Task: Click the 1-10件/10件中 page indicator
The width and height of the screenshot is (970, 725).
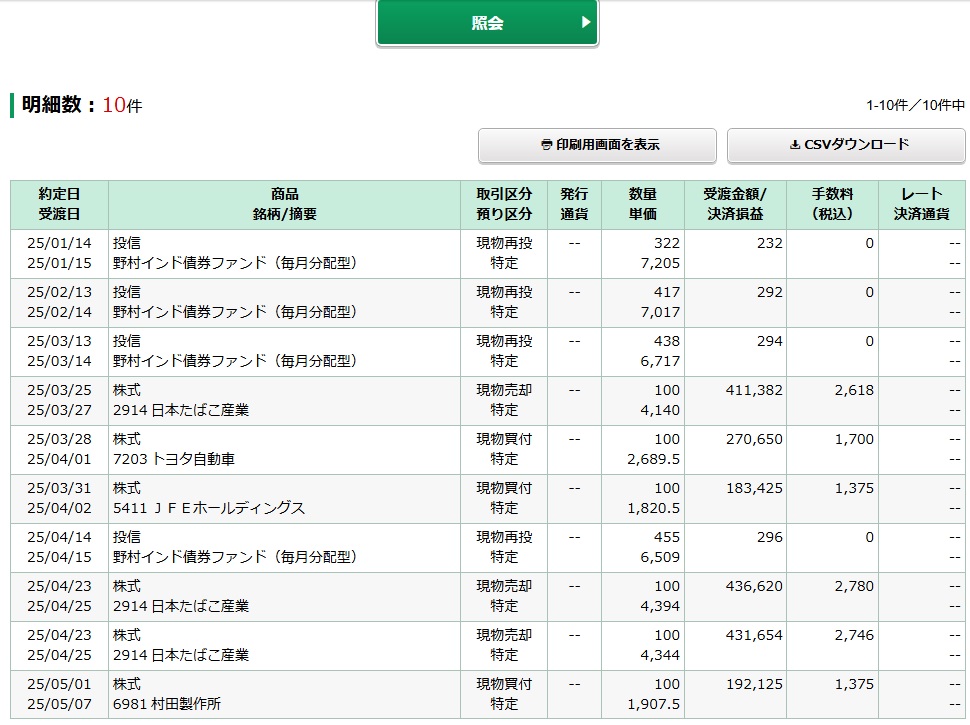Action: point(915,105)
